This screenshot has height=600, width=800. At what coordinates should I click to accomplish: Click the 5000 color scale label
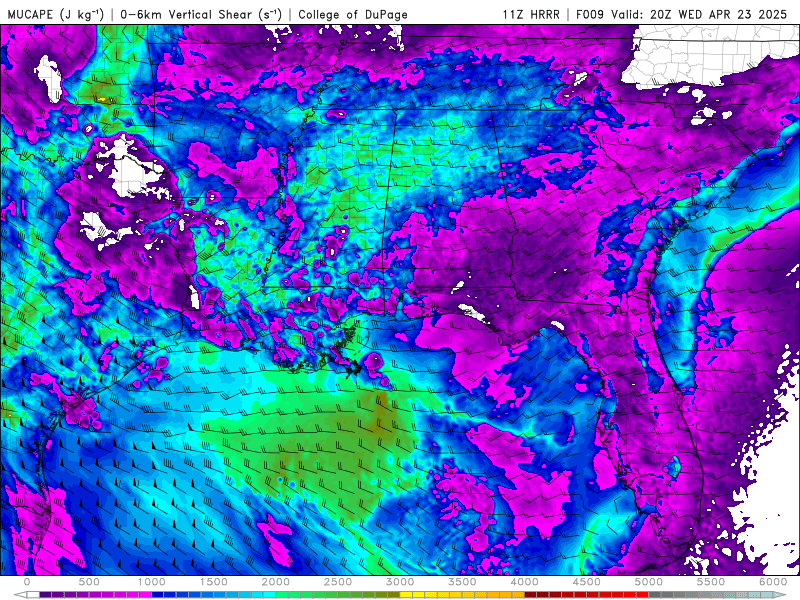tap(649, 582)
